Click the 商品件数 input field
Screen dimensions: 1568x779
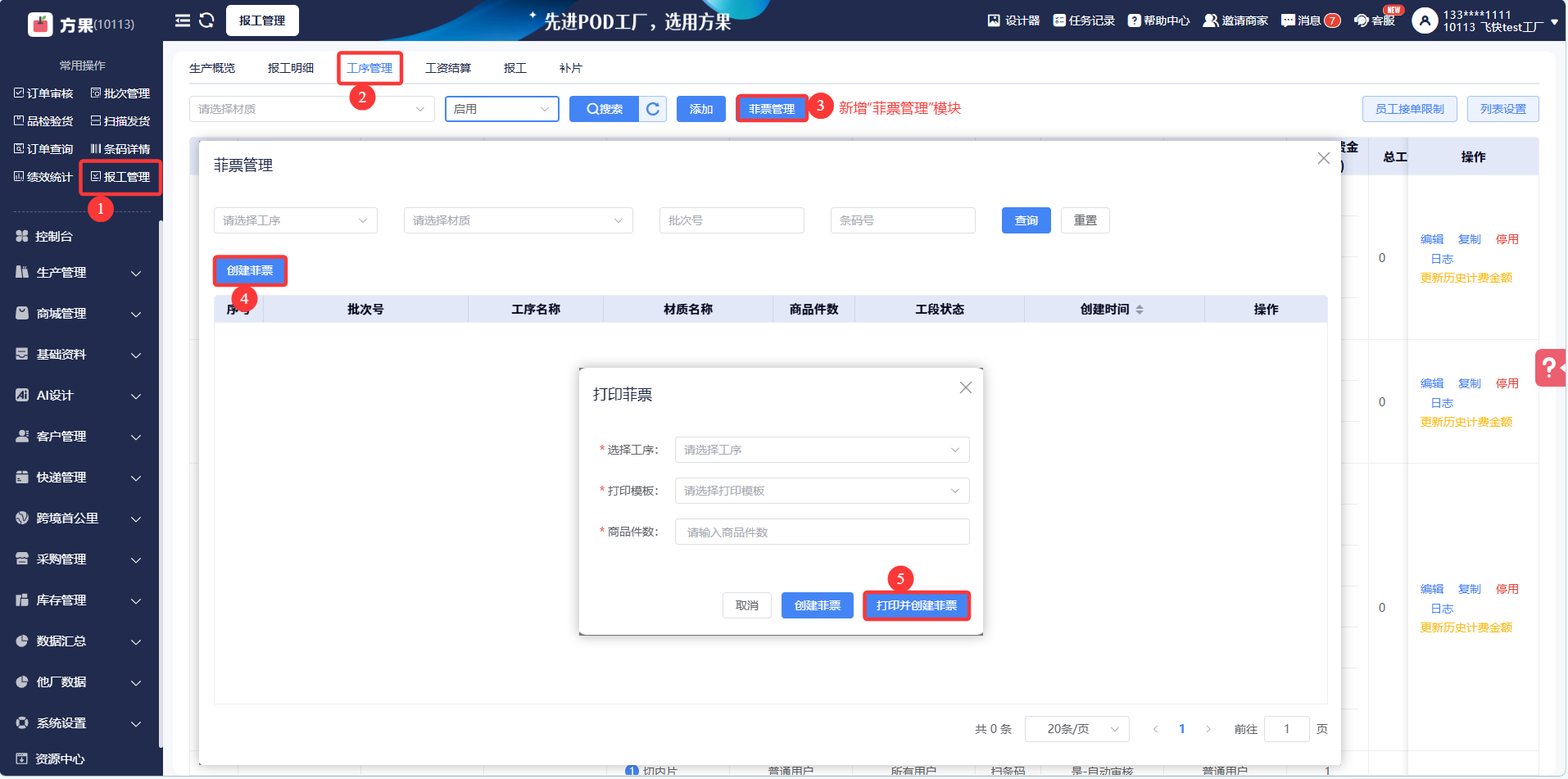coord(822,532)
